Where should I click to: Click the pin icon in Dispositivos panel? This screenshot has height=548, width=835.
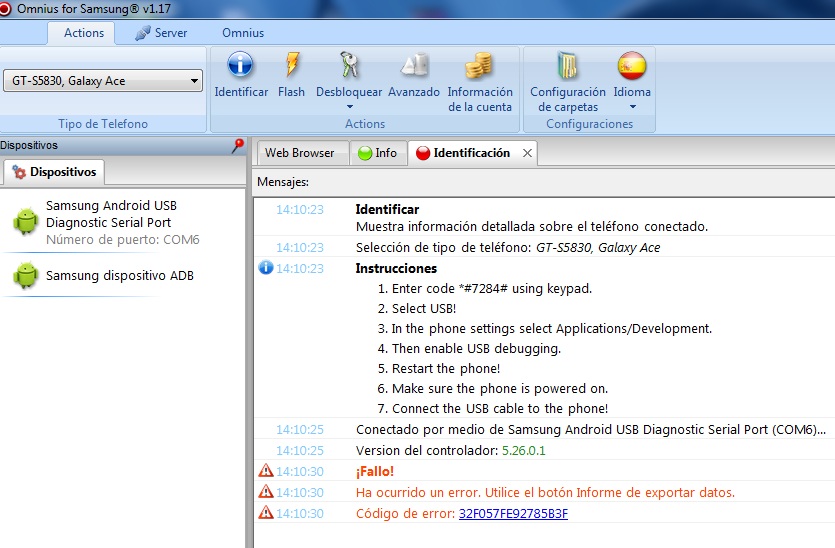coord(238,145)
